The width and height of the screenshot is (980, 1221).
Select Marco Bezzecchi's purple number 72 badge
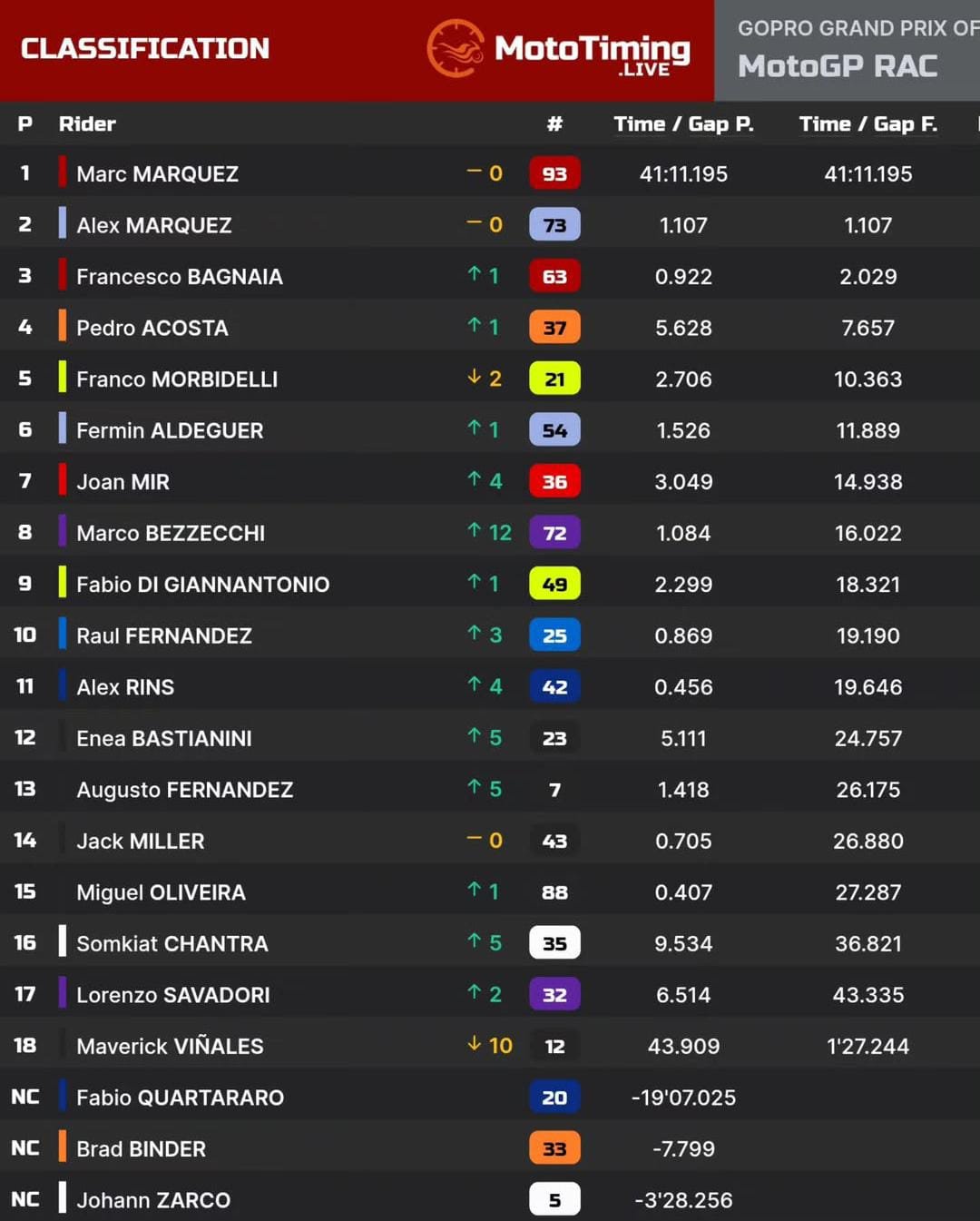tap(554, 533)
